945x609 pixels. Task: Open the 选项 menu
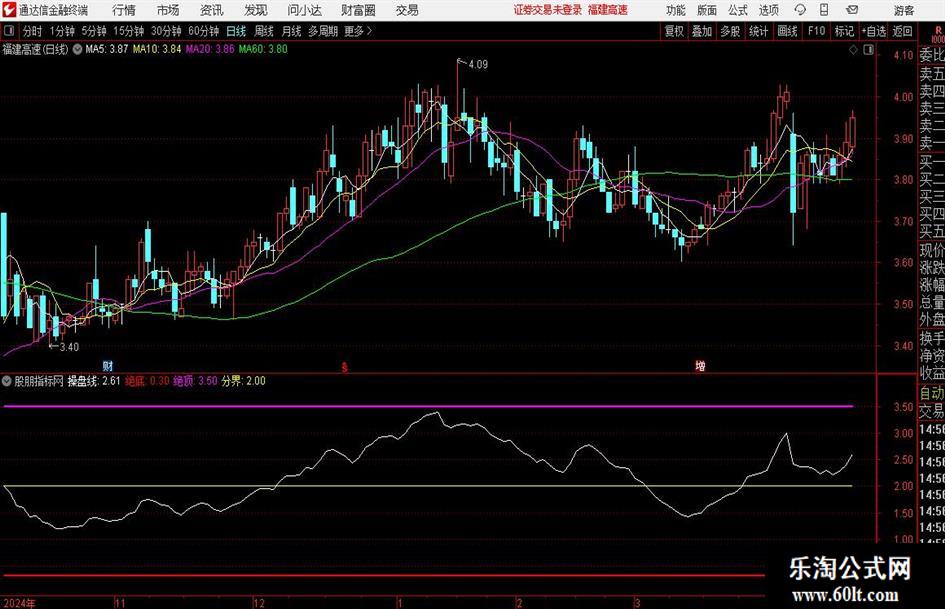(768, 10)
